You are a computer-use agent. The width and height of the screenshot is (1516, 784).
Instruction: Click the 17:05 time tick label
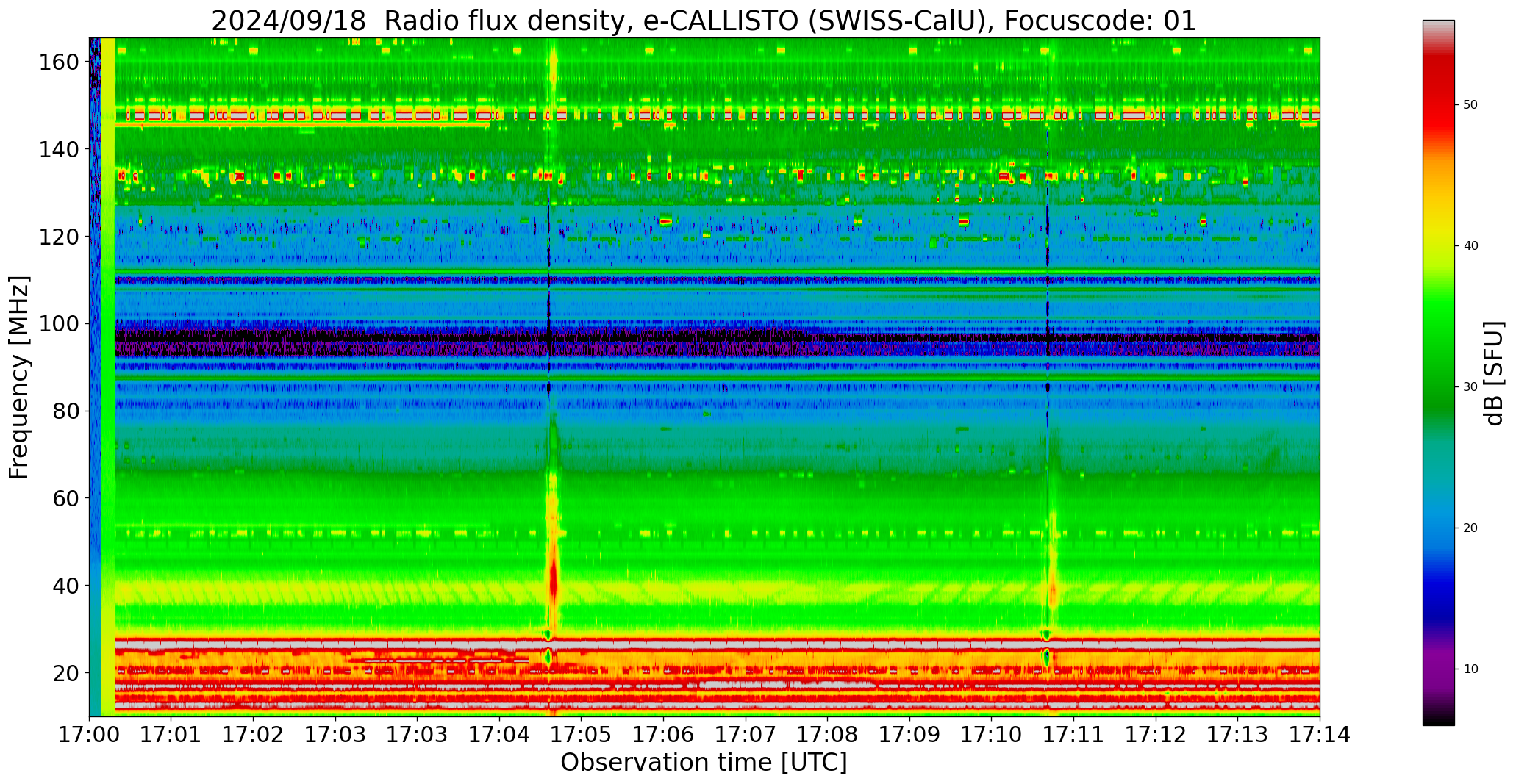(x=582, y=735)
